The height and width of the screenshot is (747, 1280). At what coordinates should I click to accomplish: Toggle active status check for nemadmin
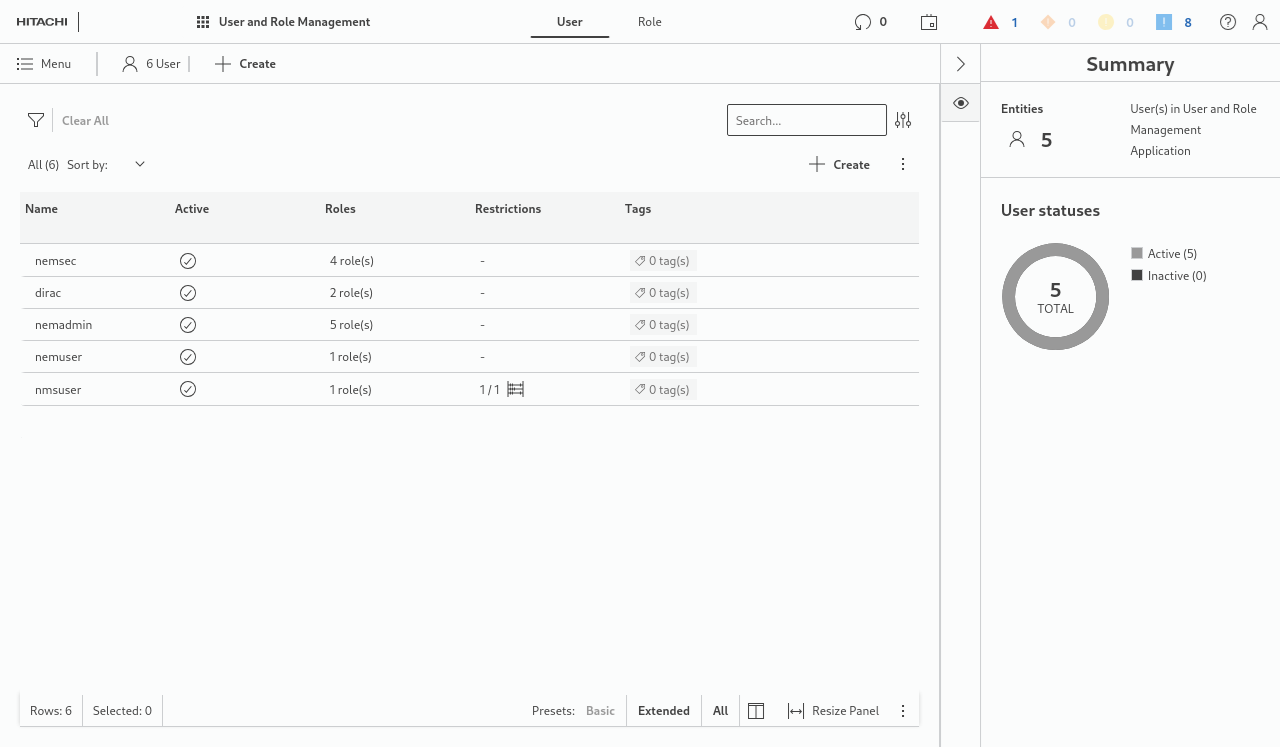tap(188, 325)
